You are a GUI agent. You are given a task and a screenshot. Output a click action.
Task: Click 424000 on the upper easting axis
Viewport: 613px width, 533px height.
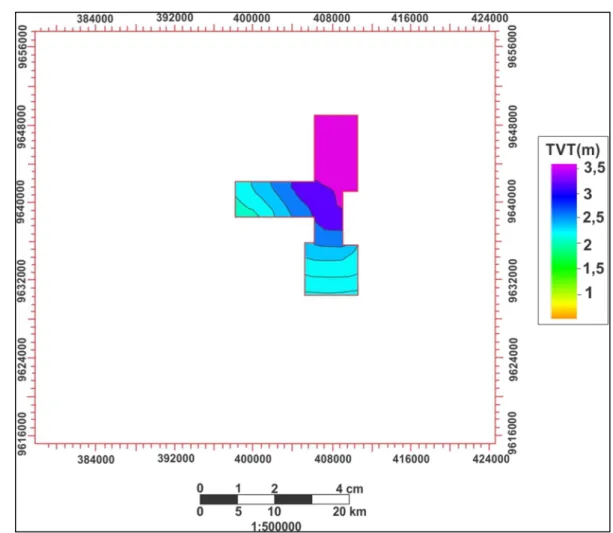pyautogui.click(x=490, y=18)
